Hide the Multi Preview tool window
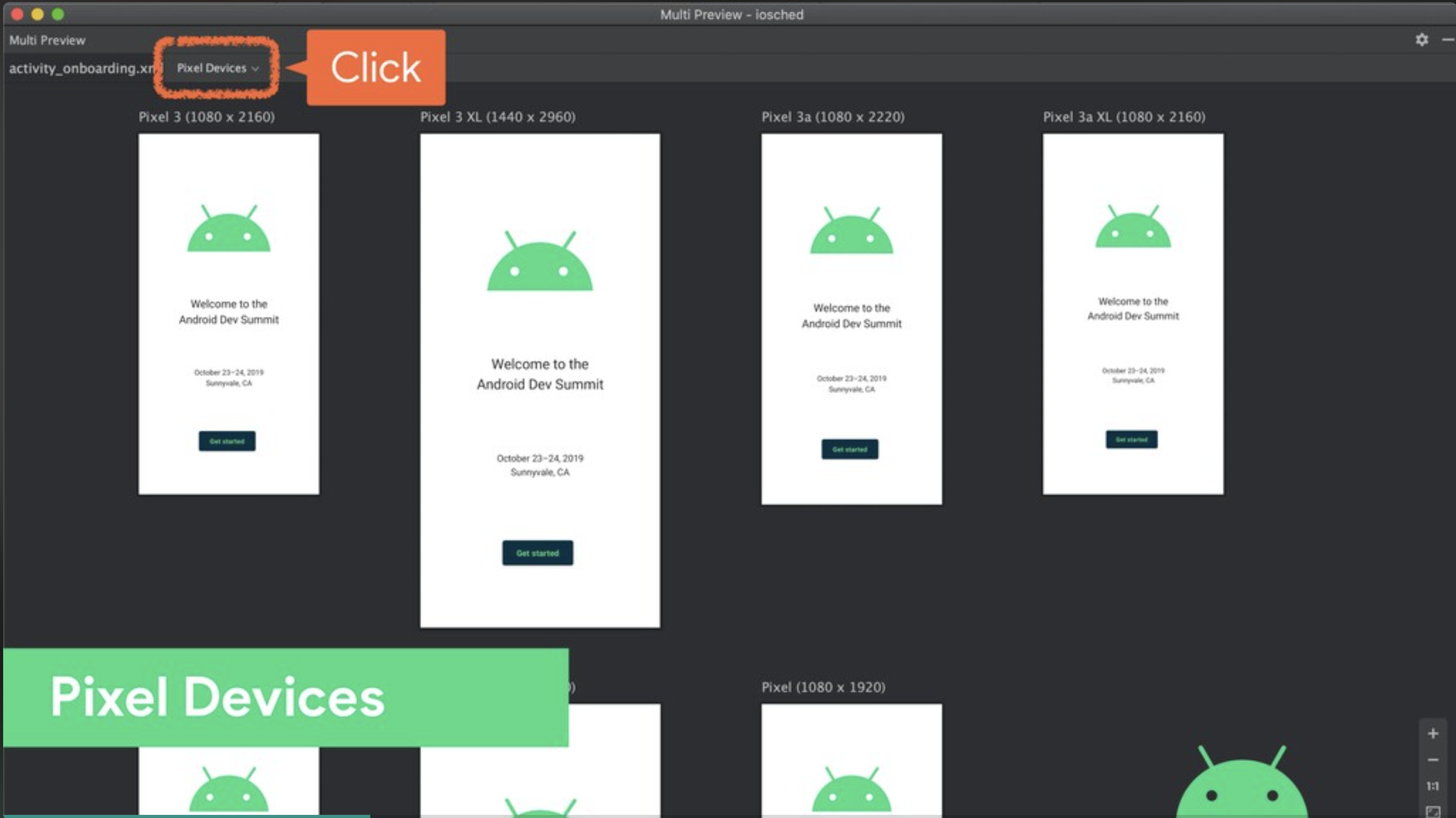 click(1448, 40)
